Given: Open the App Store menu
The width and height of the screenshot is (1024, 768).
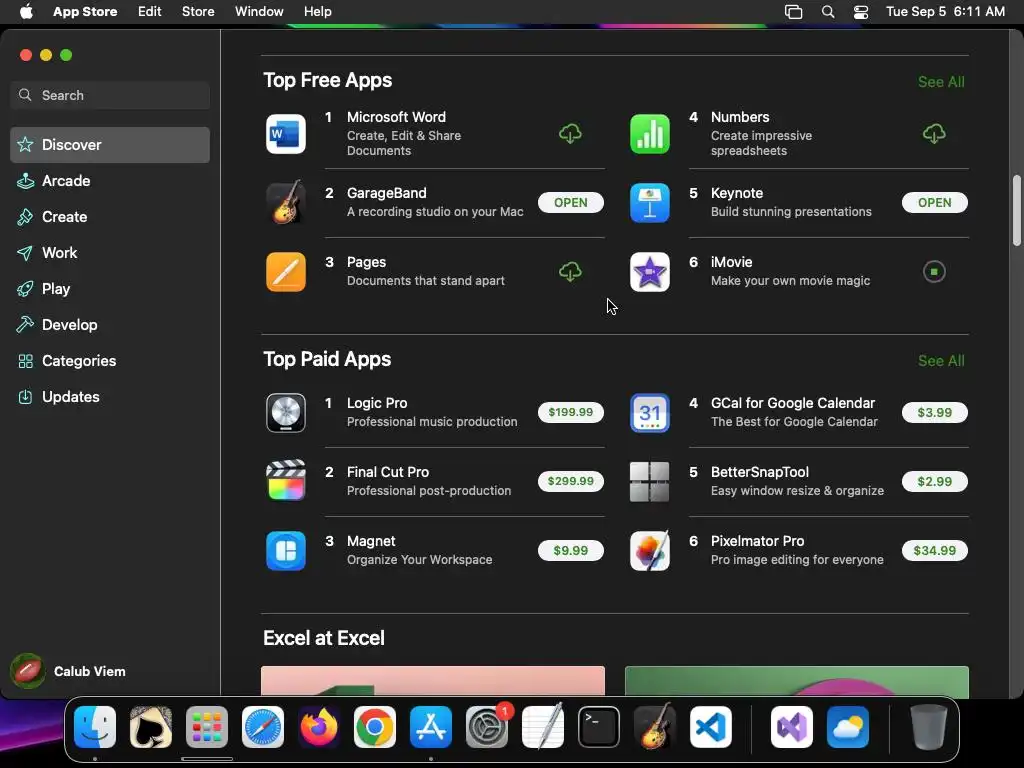Looking at the screenshot, I should (x=85, y=12).
